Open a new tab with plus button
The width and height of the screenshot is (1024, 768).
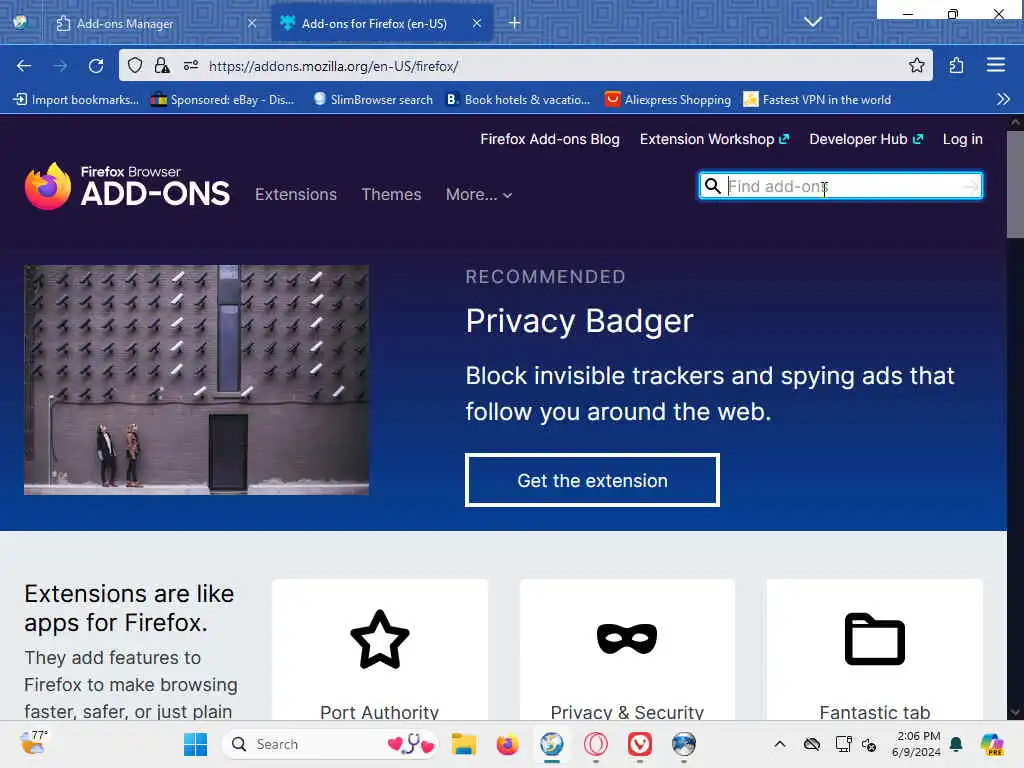pyautogui.click(x=515, y=23)
